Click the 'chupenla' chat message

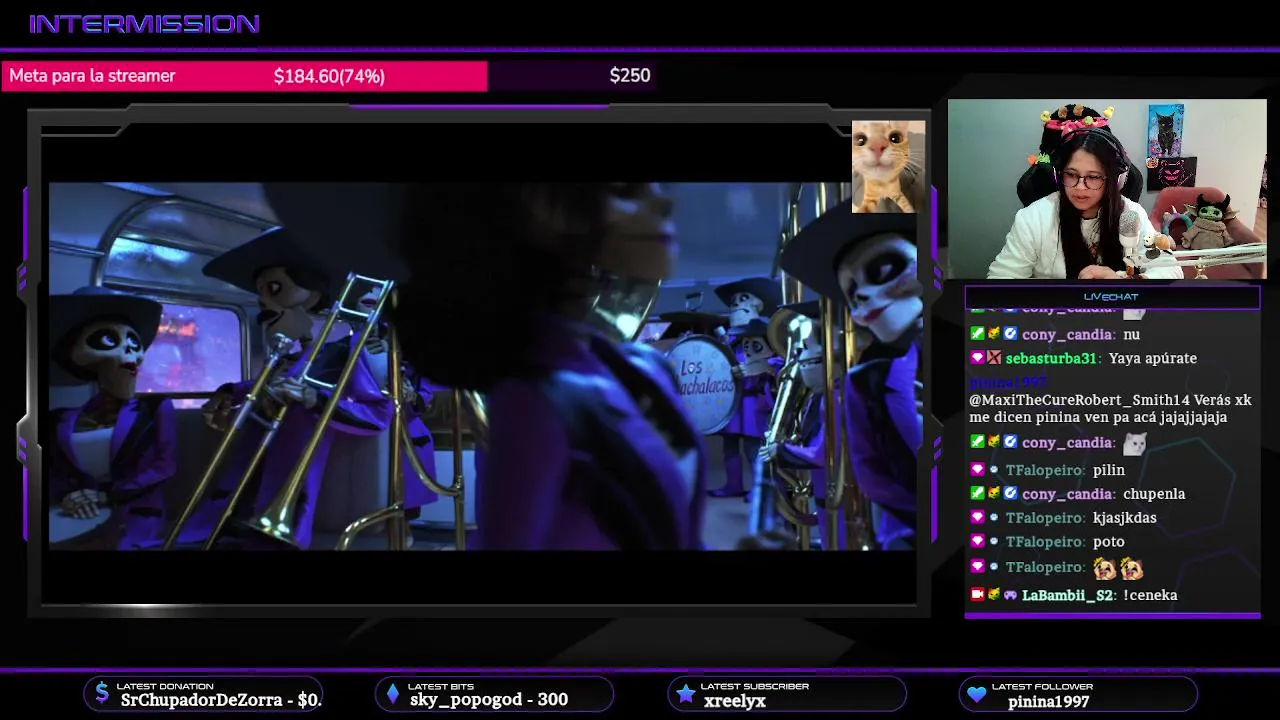(x=1153, y=494)
